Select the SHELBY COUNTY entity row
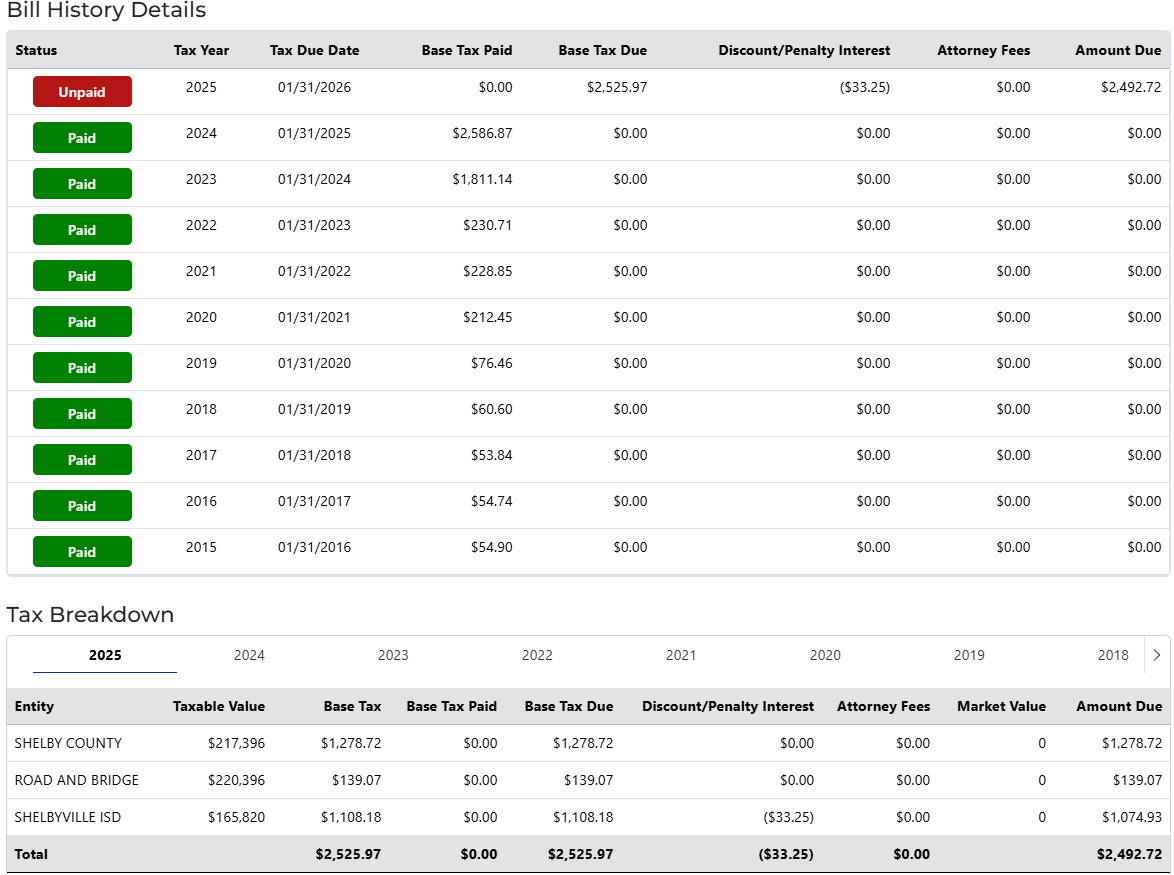 (68, 743)
